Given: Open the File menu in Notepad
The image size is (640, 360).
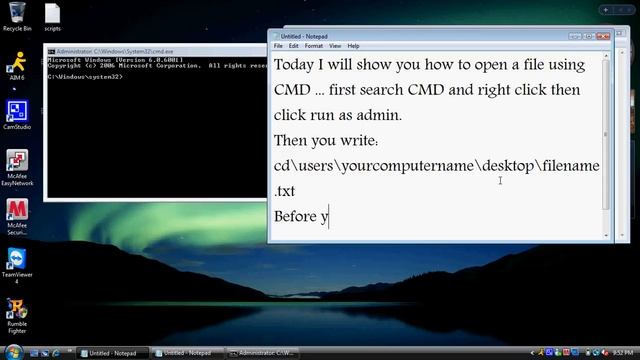Looking at the screenshot, I should [x=278, y=46].
